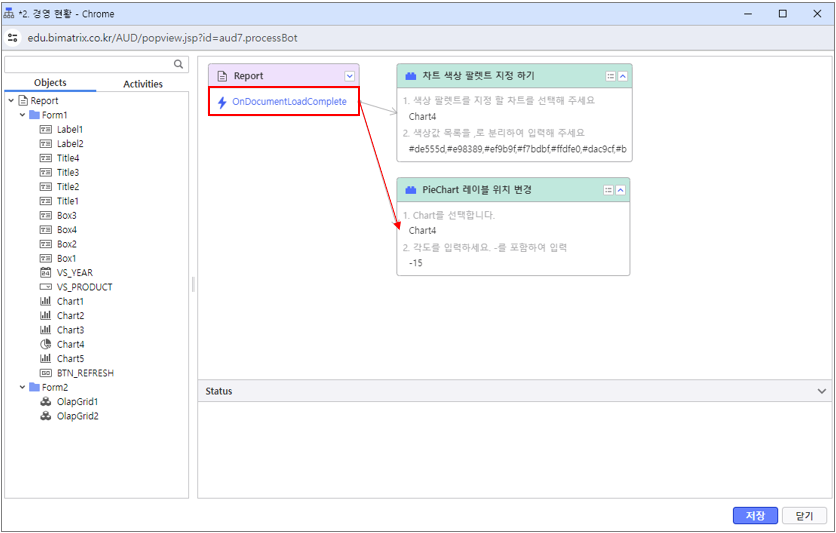Click the Chart4 pie chart icon
Screen dimensions: 836x533
[x=46, y=345]
